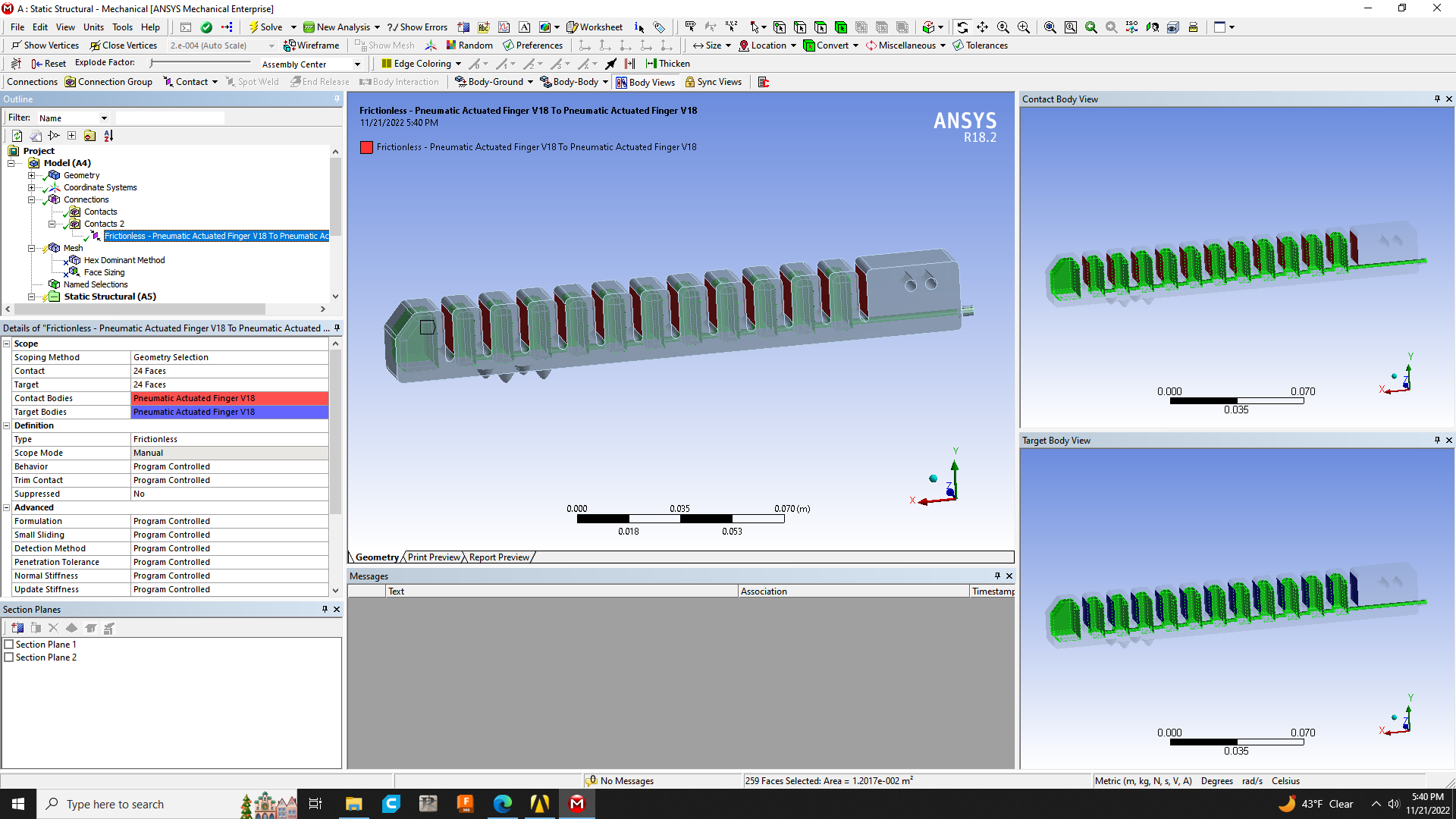Check the Section Plane 2 checkbox

point(10,657)
